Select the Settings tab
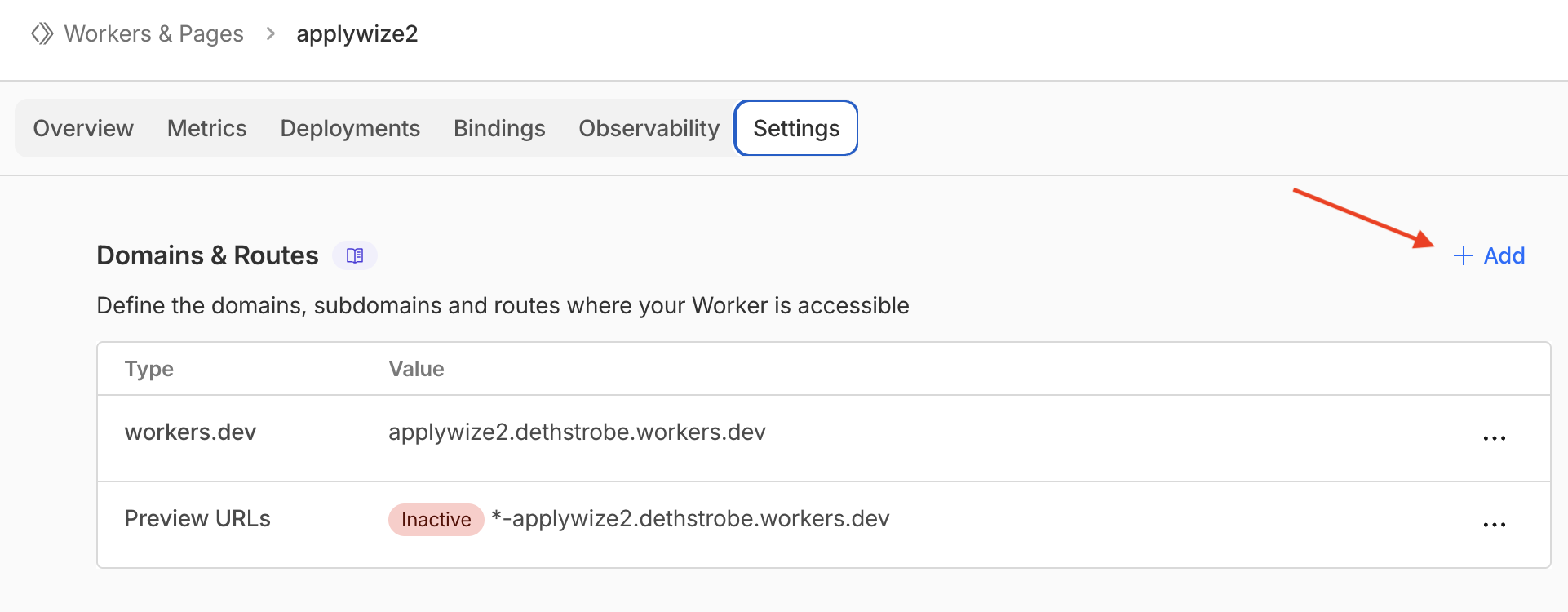Image resolution: width=1568 pixels, height=612 pixels. click(796, 128)
